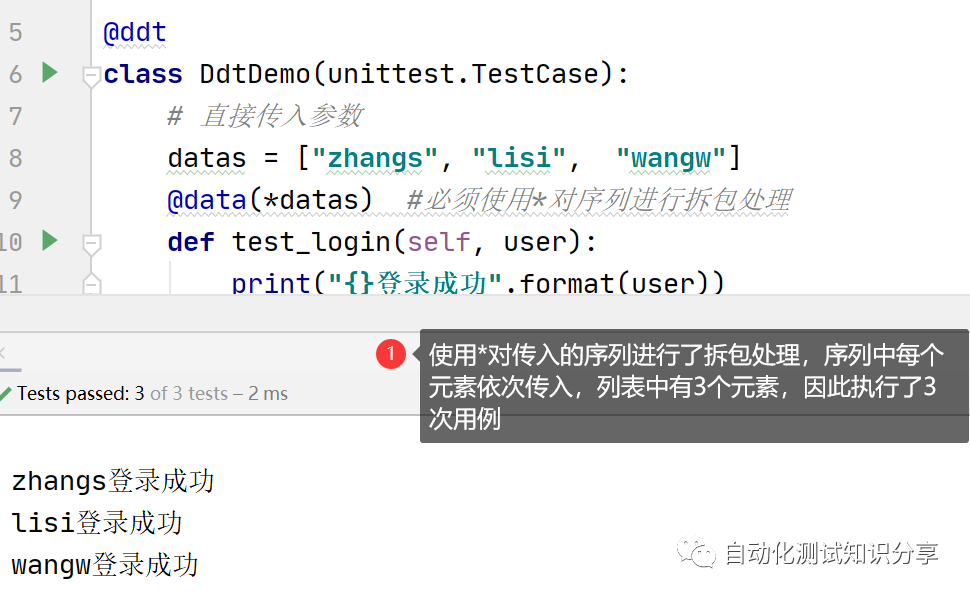The image size is (970, 596).
Task: Click the @data decorator on line 9
Action: click(206, 200)
